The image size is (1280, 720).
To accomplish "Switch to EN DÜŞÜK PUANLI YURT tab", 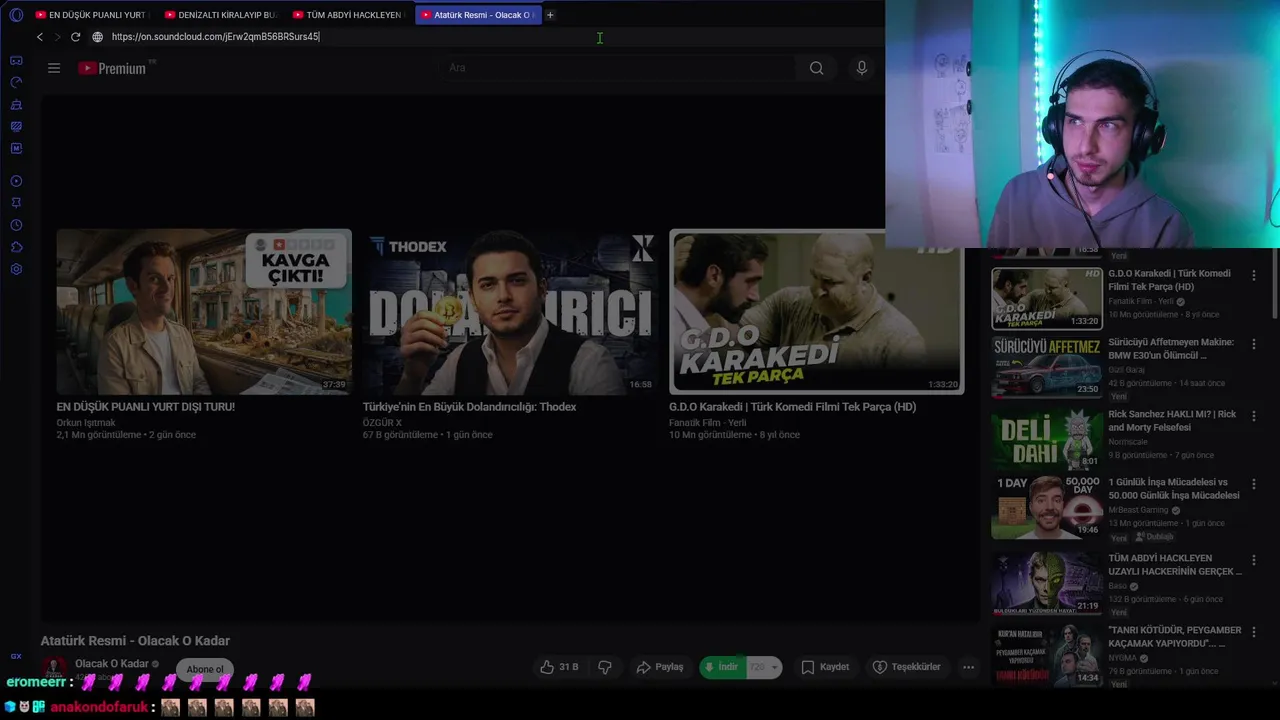I will [91, 15].
